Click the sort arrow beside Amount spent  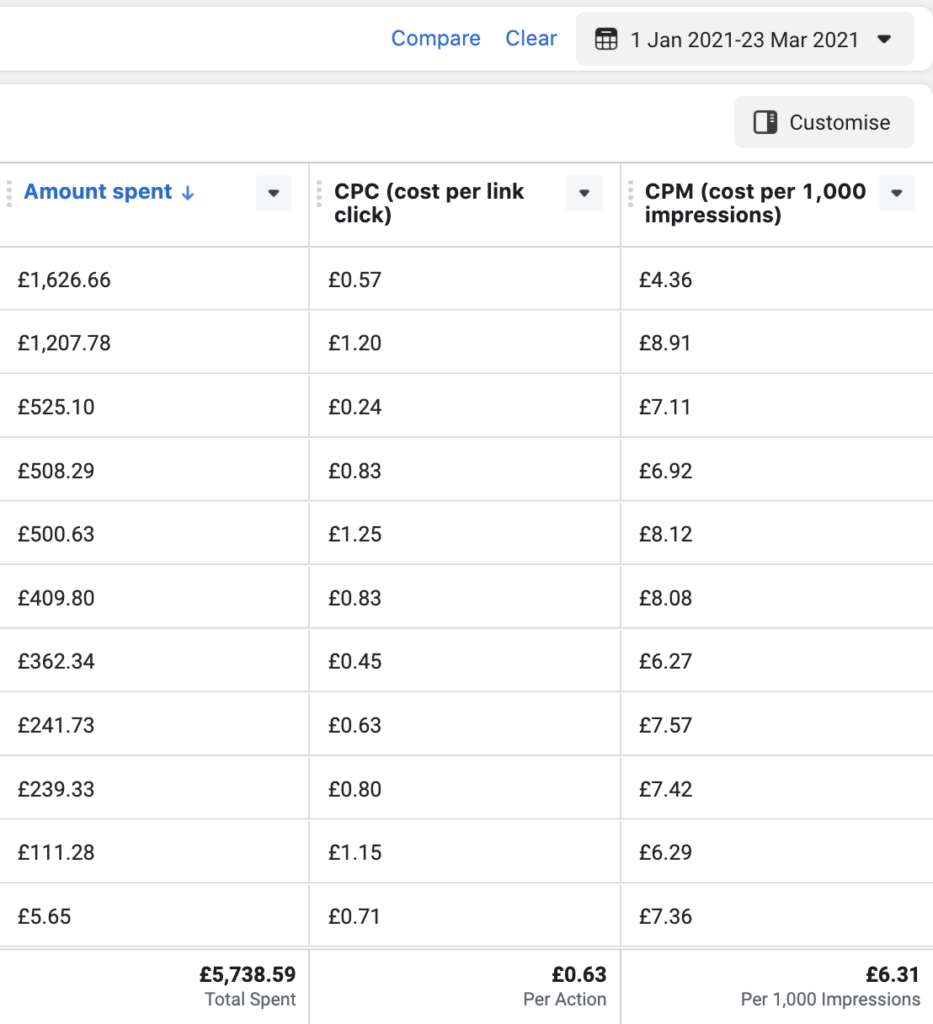click(188, 193)
